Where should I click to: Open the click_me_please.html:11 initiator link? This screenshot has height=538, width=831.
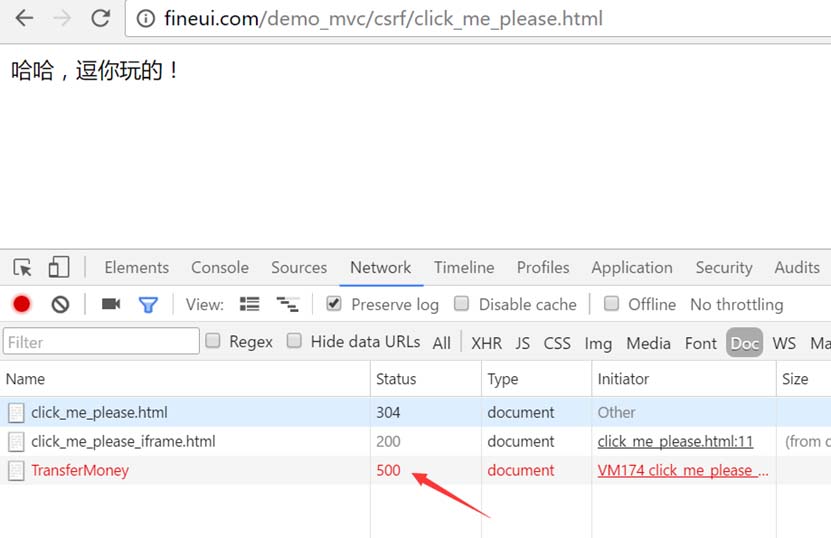pos(675,442)
